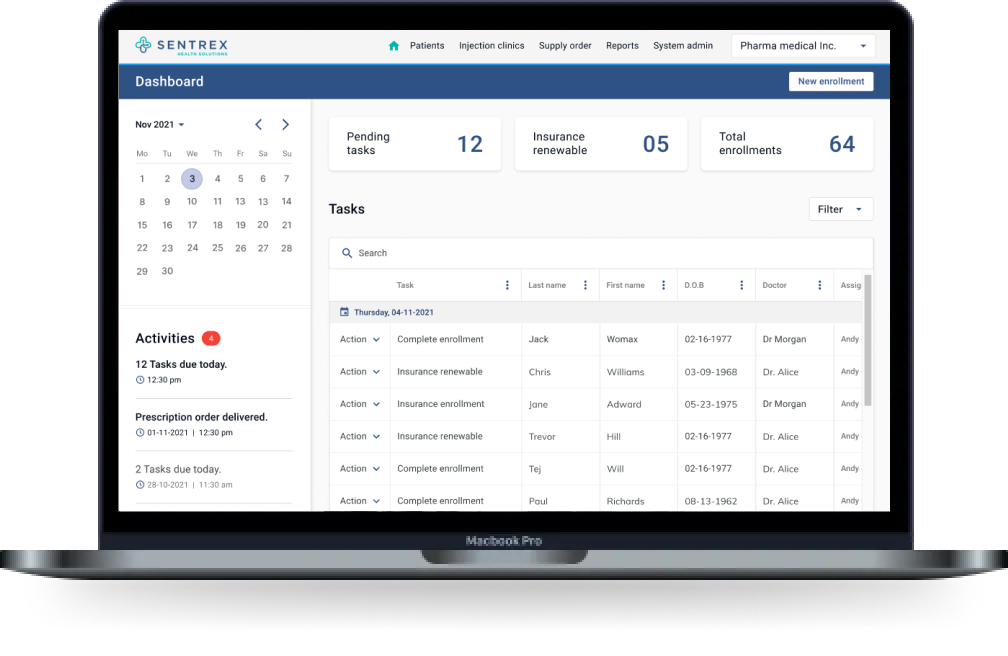Click the Sentrex logo
Viewport: 1008px width, 656px height.
point(182,46)
